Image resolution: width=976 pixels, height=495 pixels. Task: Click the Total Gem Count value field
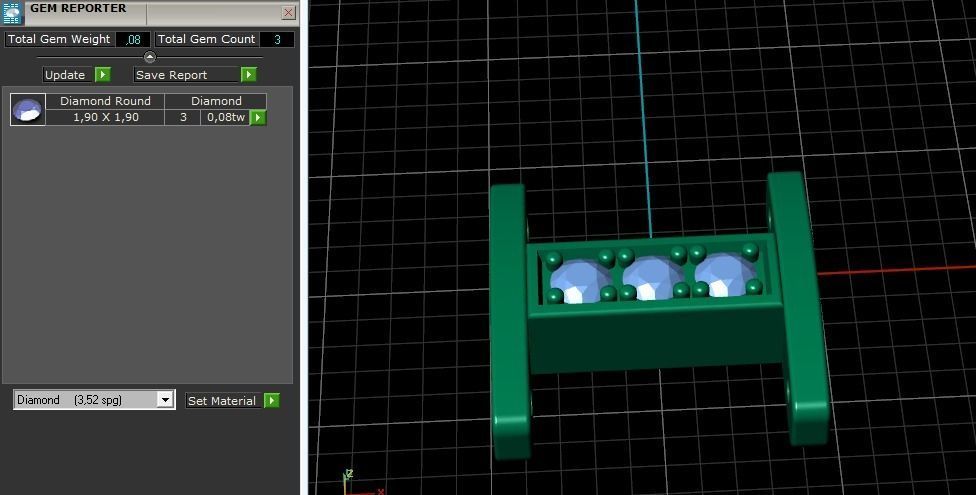pos(277,39)
